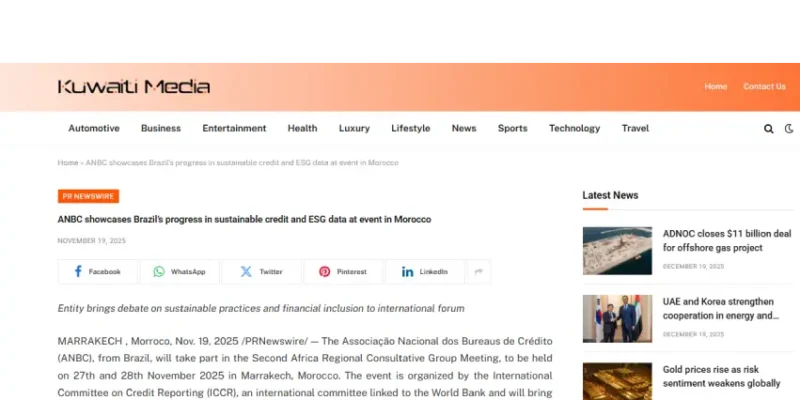The height and width of the screenshot is (400, 800).
Task: Share article on WhatsApp
Action: [179, 272]
